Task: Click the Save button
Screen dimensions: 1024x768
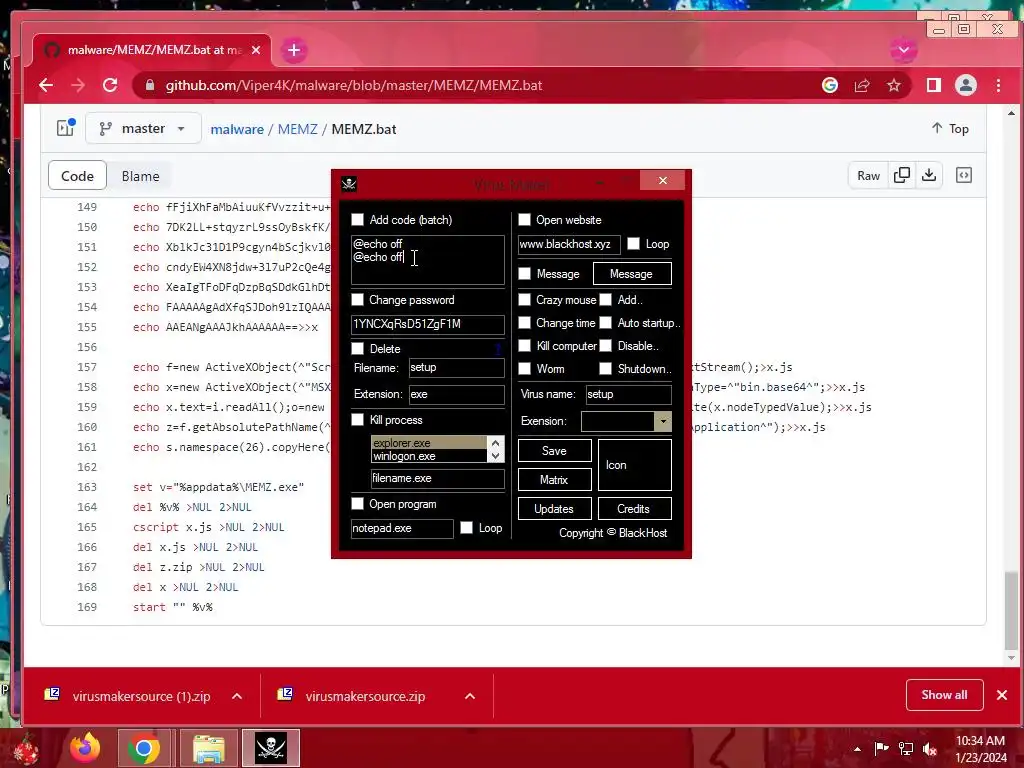Action: [554, 451]
